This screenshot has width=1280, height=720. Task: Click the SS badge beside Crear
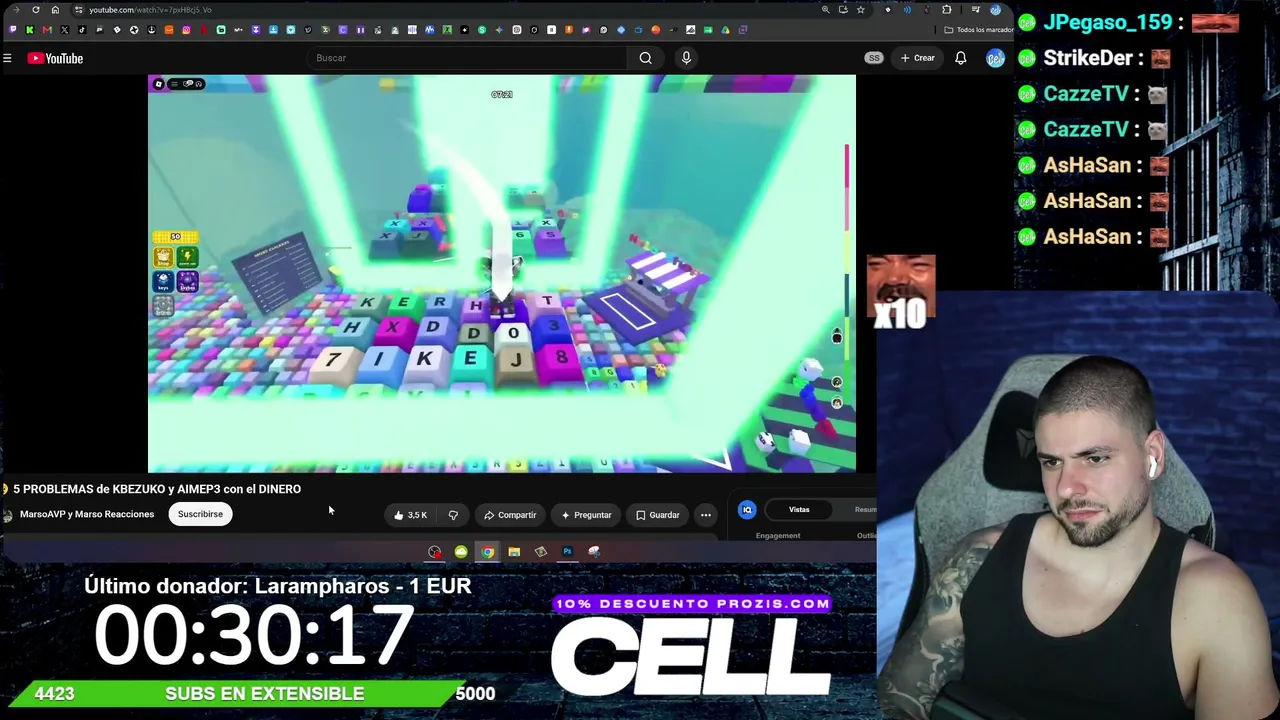point(874,58)
